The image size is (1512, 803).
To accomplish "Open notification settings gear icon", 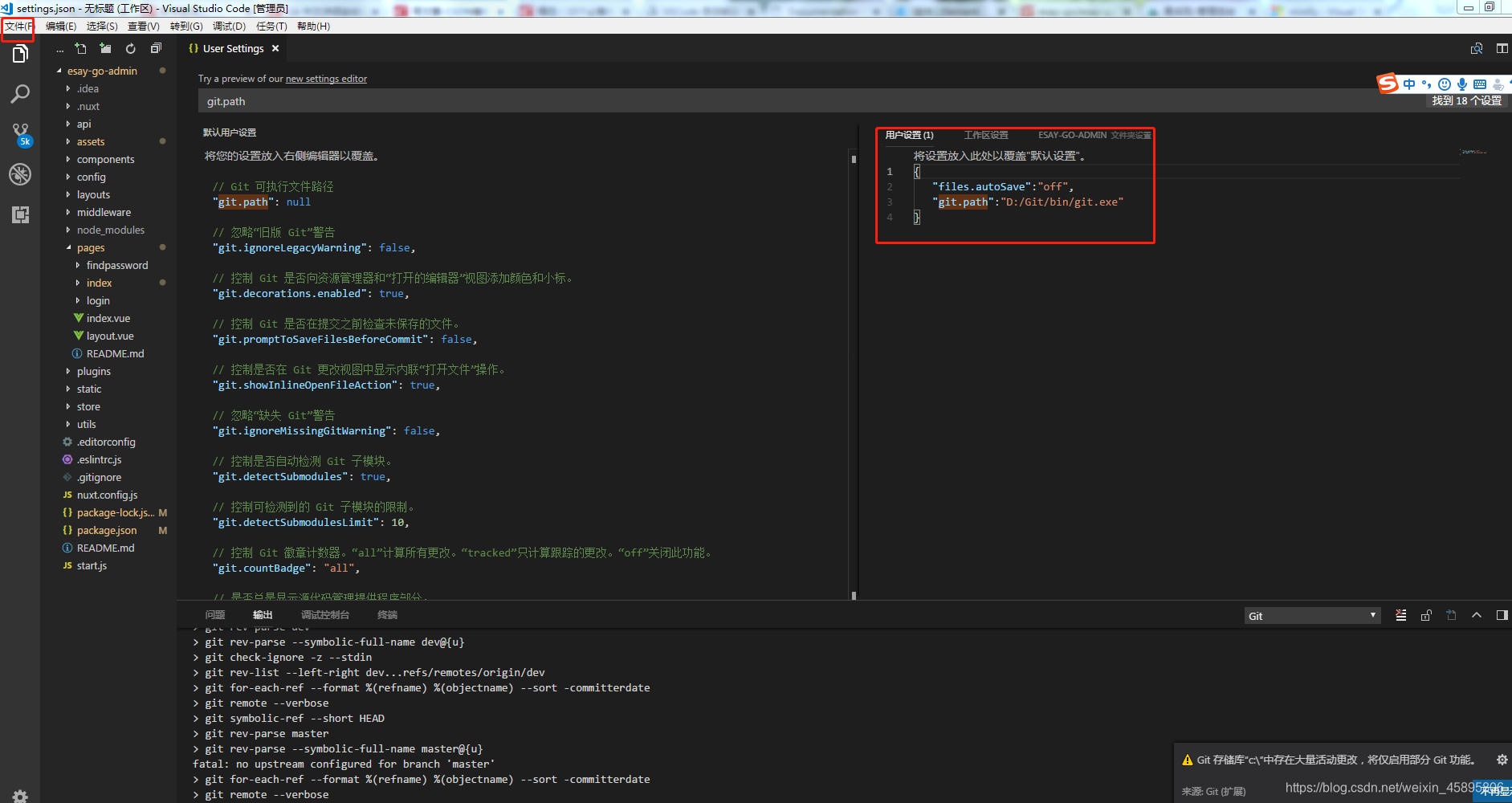I will pyautogui.click(x=1502, y=760).
